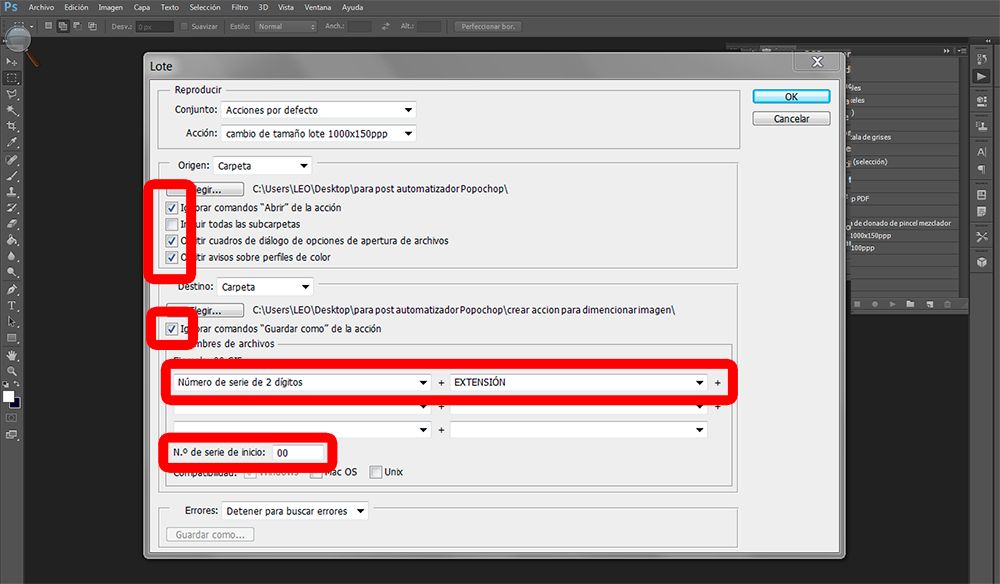Click the foreground color swatch
Viewport: 1000px width, 584px height.
(x=8, y=396)
